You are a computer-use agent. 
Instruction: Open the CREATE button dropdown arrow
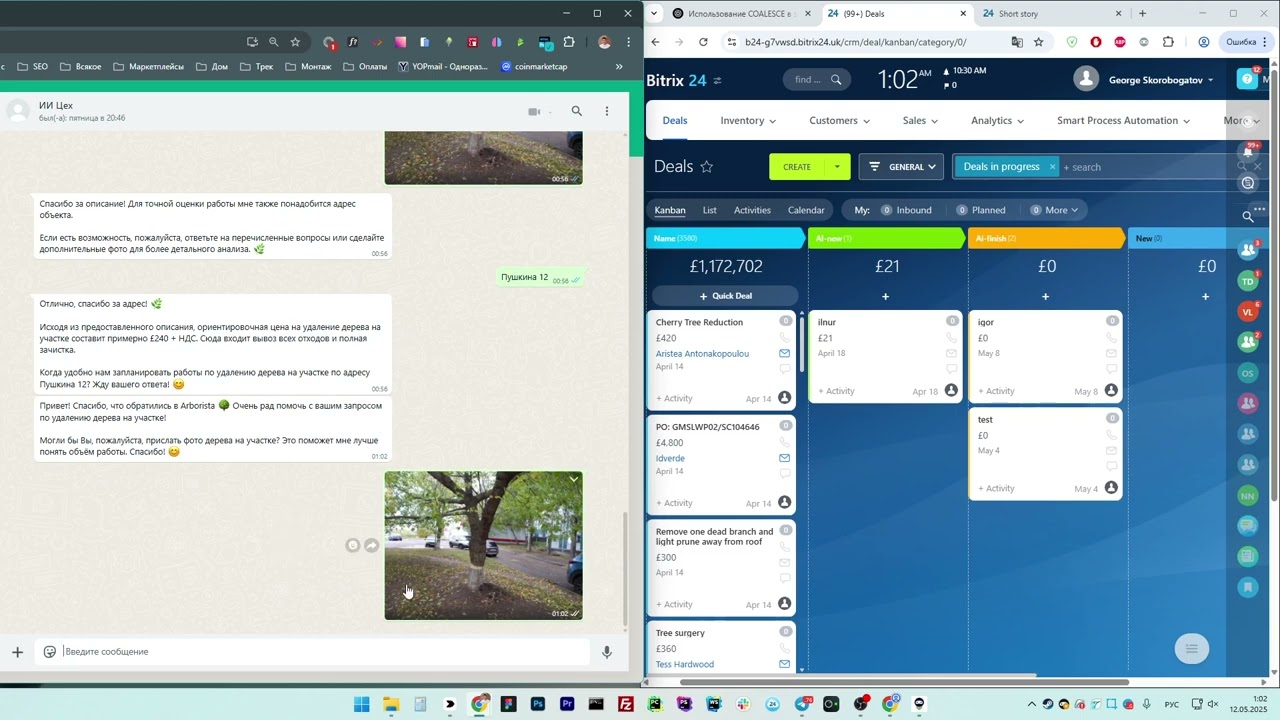(x=838, y=167)
